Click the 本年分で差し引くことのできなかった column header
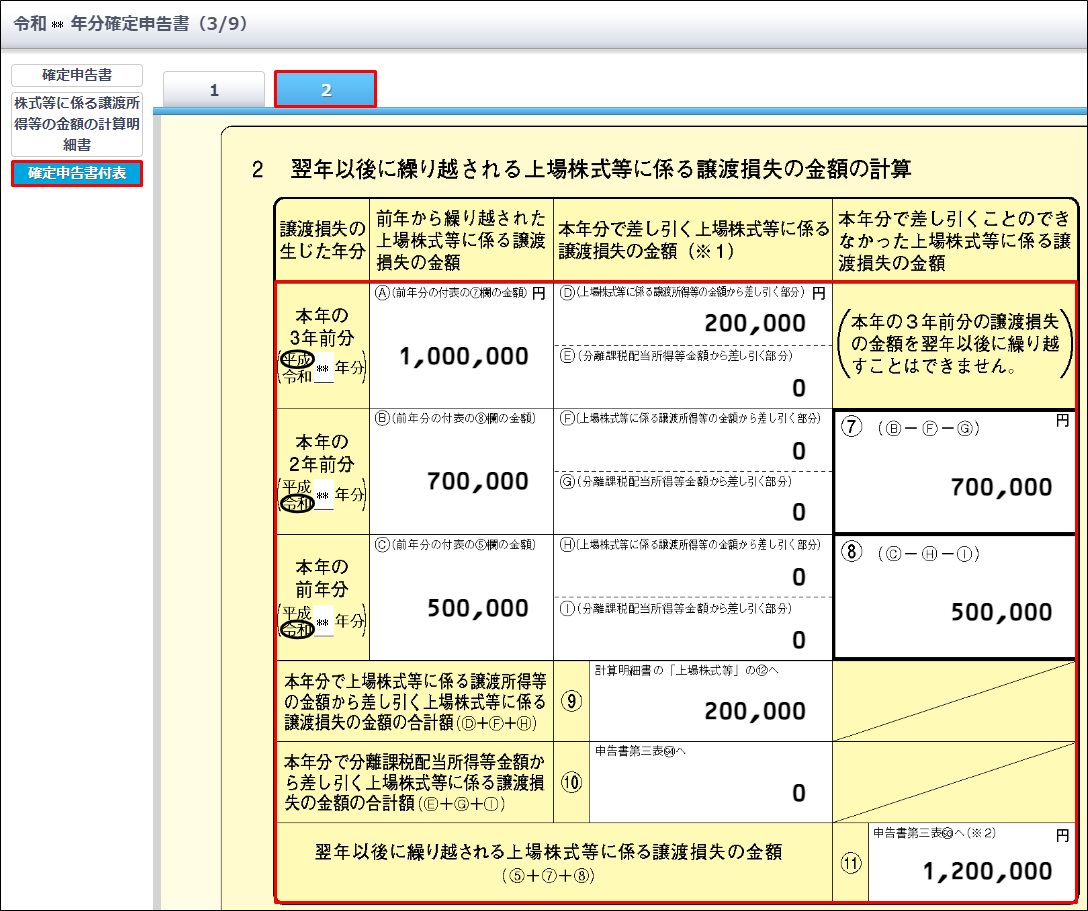The image size is (1088, 911). click(x=955, y=241)
